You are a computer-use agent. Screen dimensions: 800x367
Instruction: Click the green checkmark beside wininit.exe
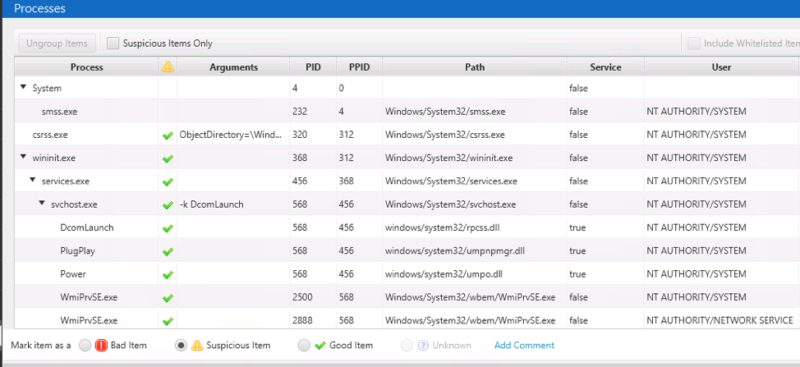[167, 159]
